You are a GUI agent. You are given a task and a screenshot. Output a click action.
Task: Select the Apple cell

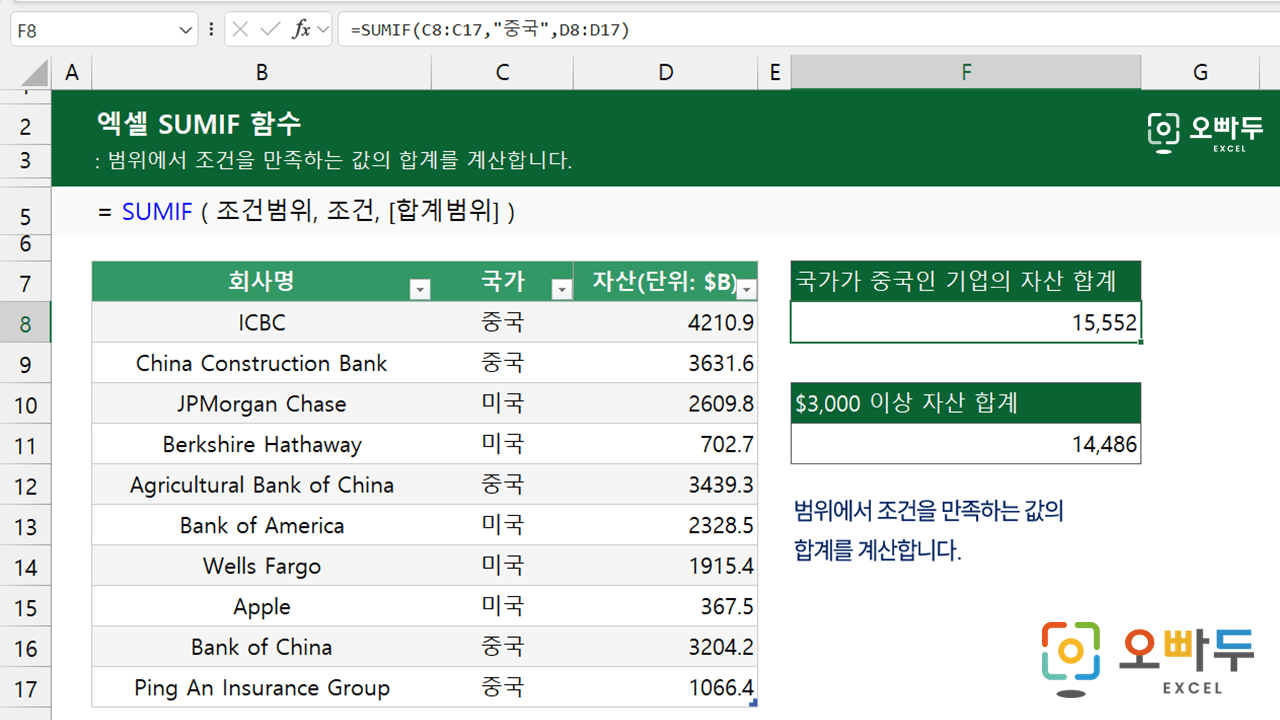click(261, 607)
